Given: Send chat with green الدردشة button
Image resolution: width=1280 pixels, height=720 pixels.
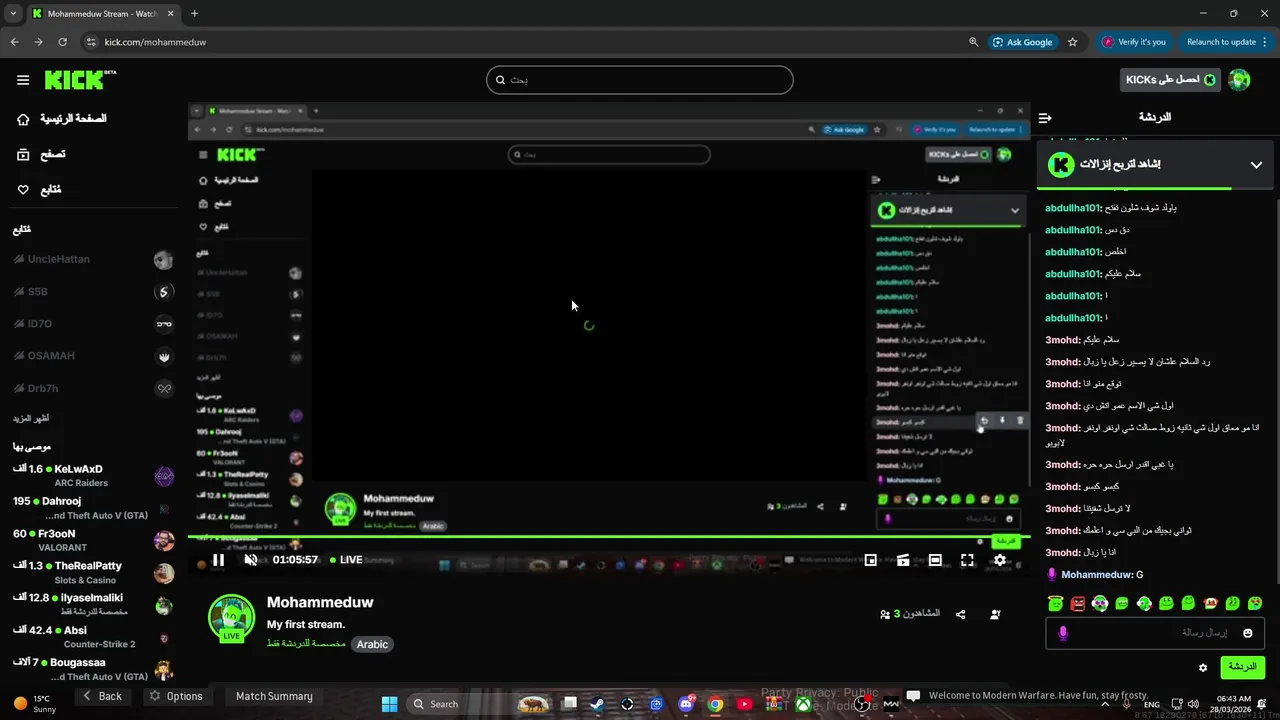Looking at the screenshot, I should coord(1242,667).
